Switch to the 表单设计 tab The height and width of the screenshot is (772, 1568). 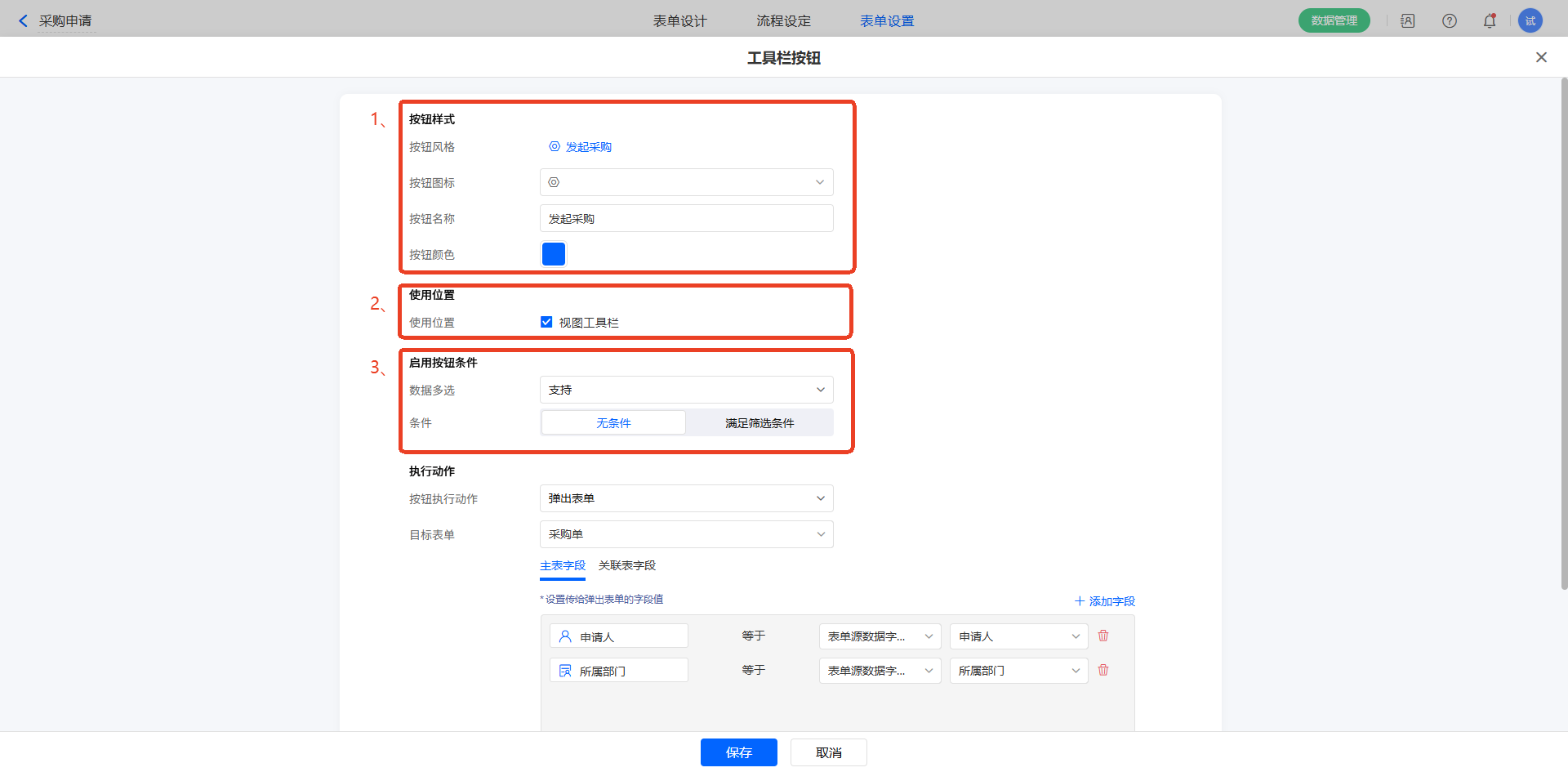click(x=679, y=20)
